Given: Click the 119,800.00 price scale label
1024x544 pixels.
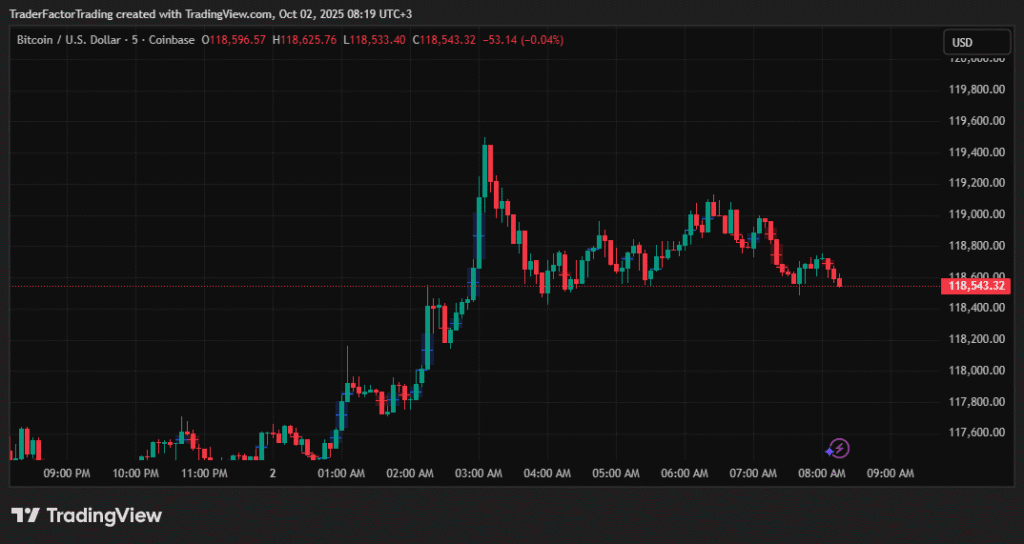Looking at the screenshot, I should pos(974,89).
